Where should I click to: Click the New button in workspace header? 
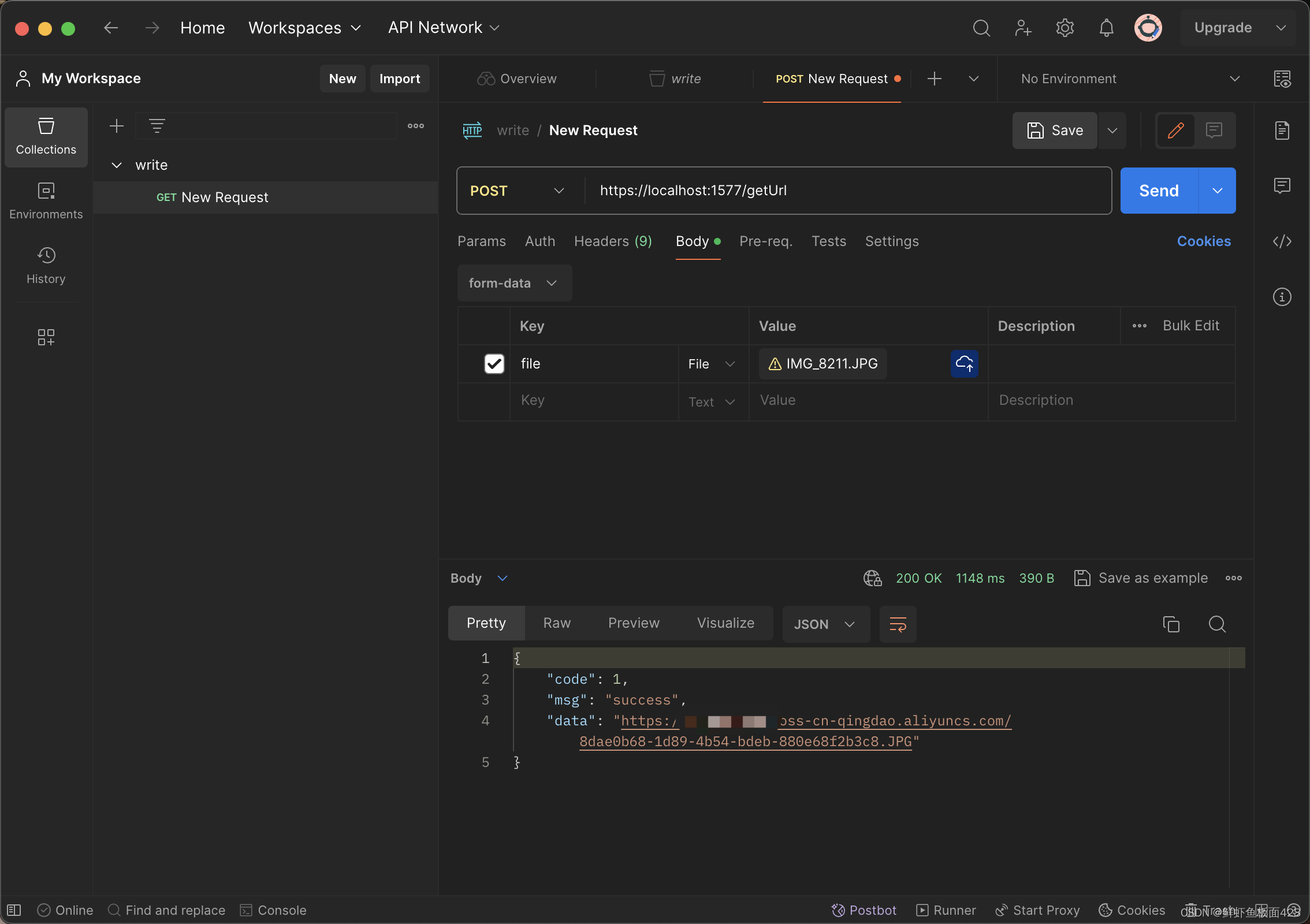point(343,79)
